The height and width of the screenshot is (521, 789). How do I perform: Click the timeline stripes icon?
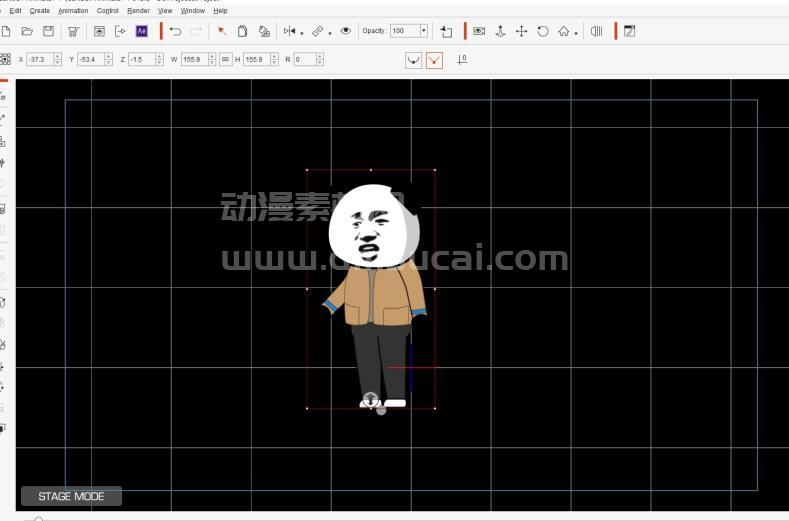point(597,31)
